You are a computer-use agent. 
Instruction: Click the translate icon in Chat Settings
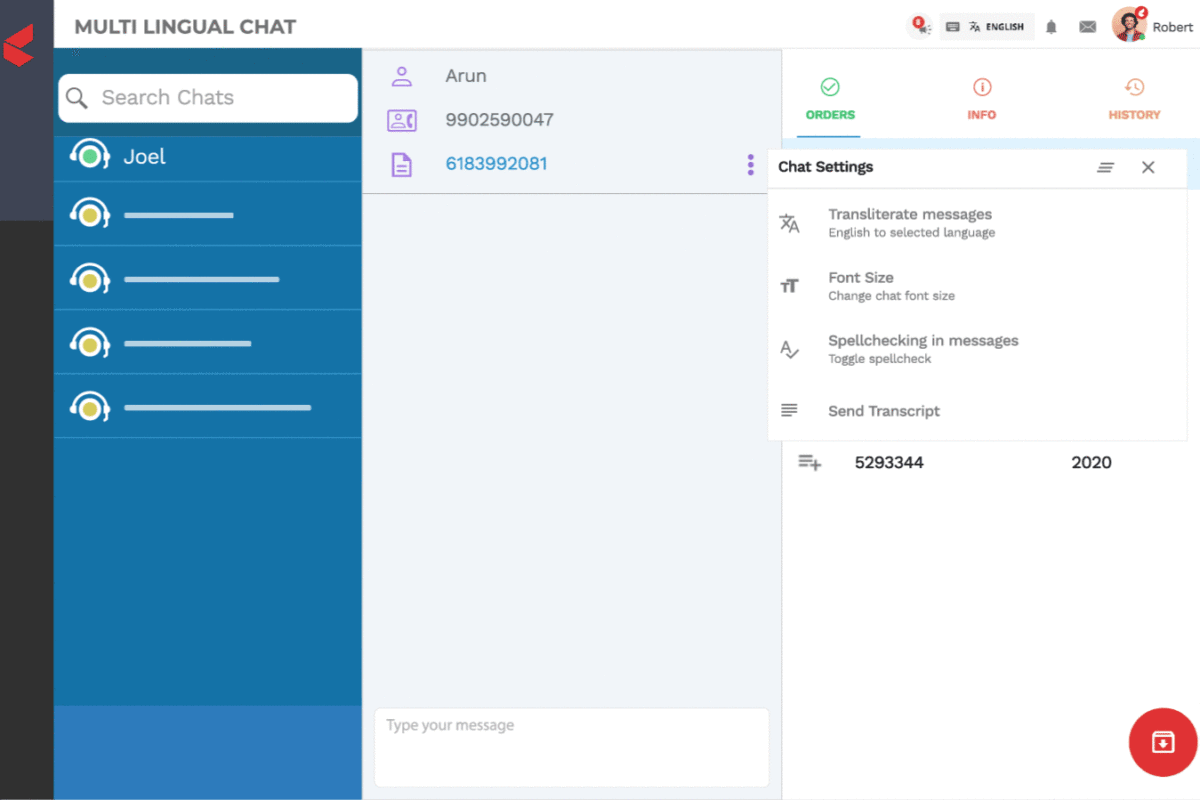[x=789, y=223]
